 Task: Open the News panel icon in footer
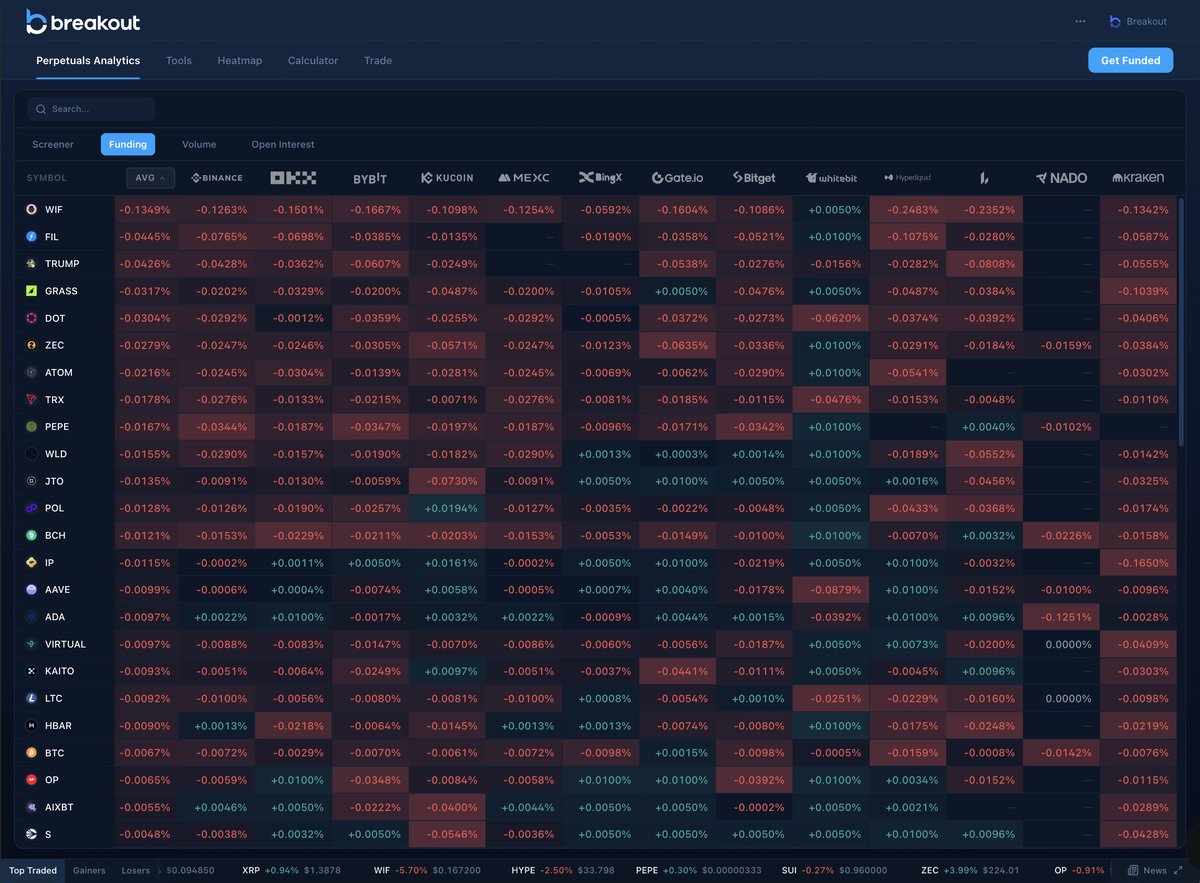click(x=1132, y=870)
